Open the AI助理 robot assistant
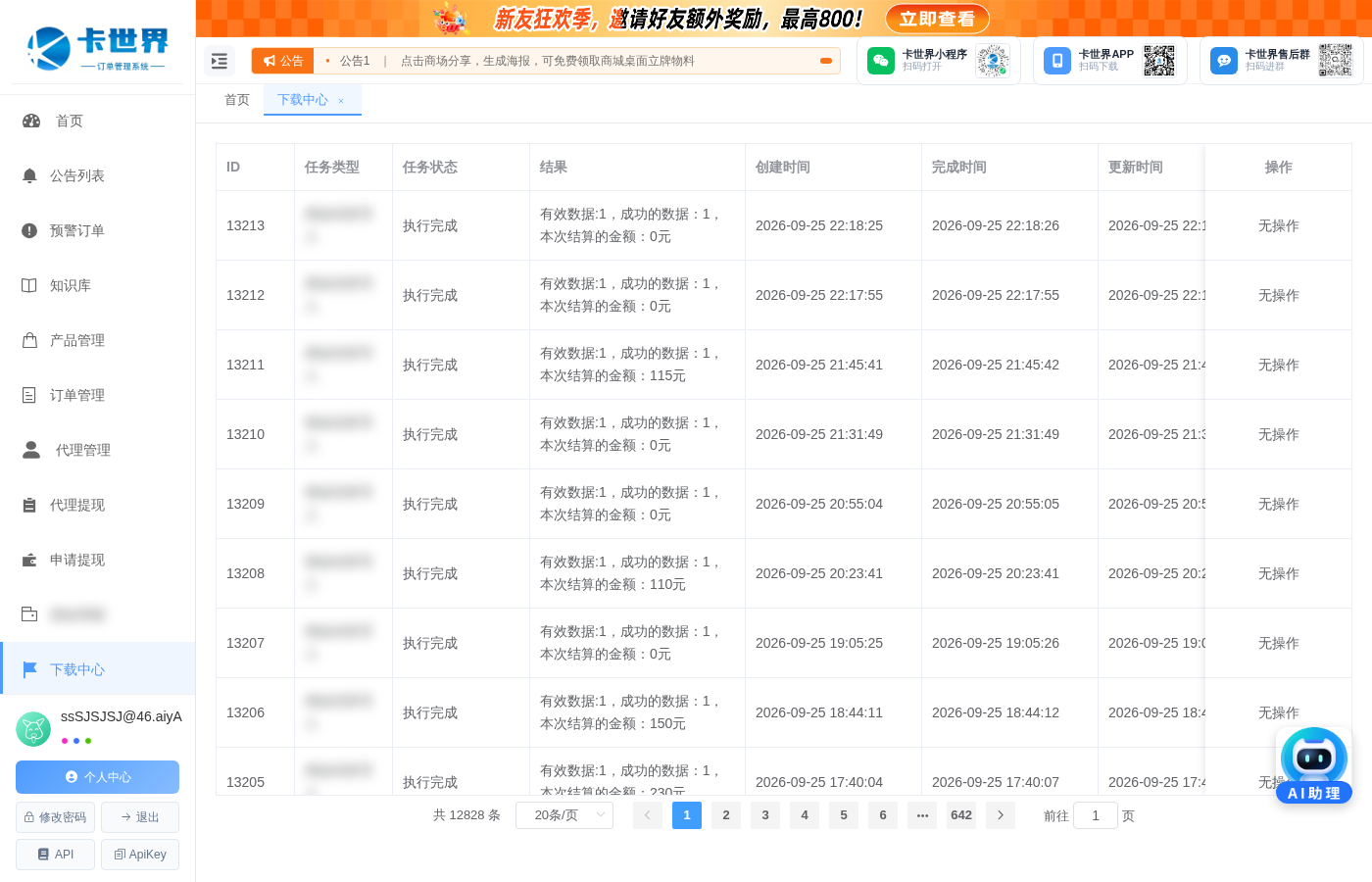 tap(1314, 765)
